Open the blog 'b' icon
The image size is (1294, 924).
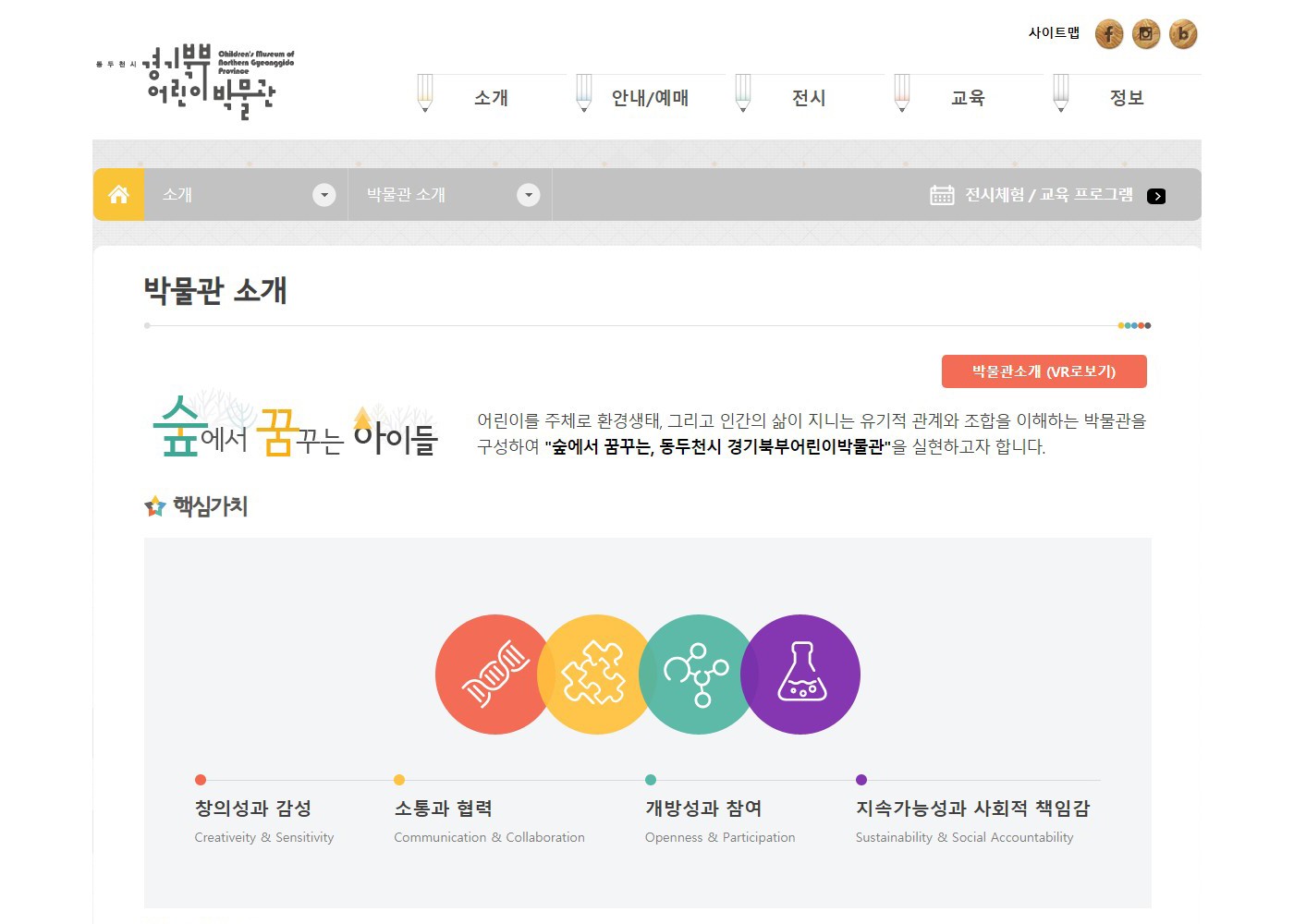pos(1182,34)
